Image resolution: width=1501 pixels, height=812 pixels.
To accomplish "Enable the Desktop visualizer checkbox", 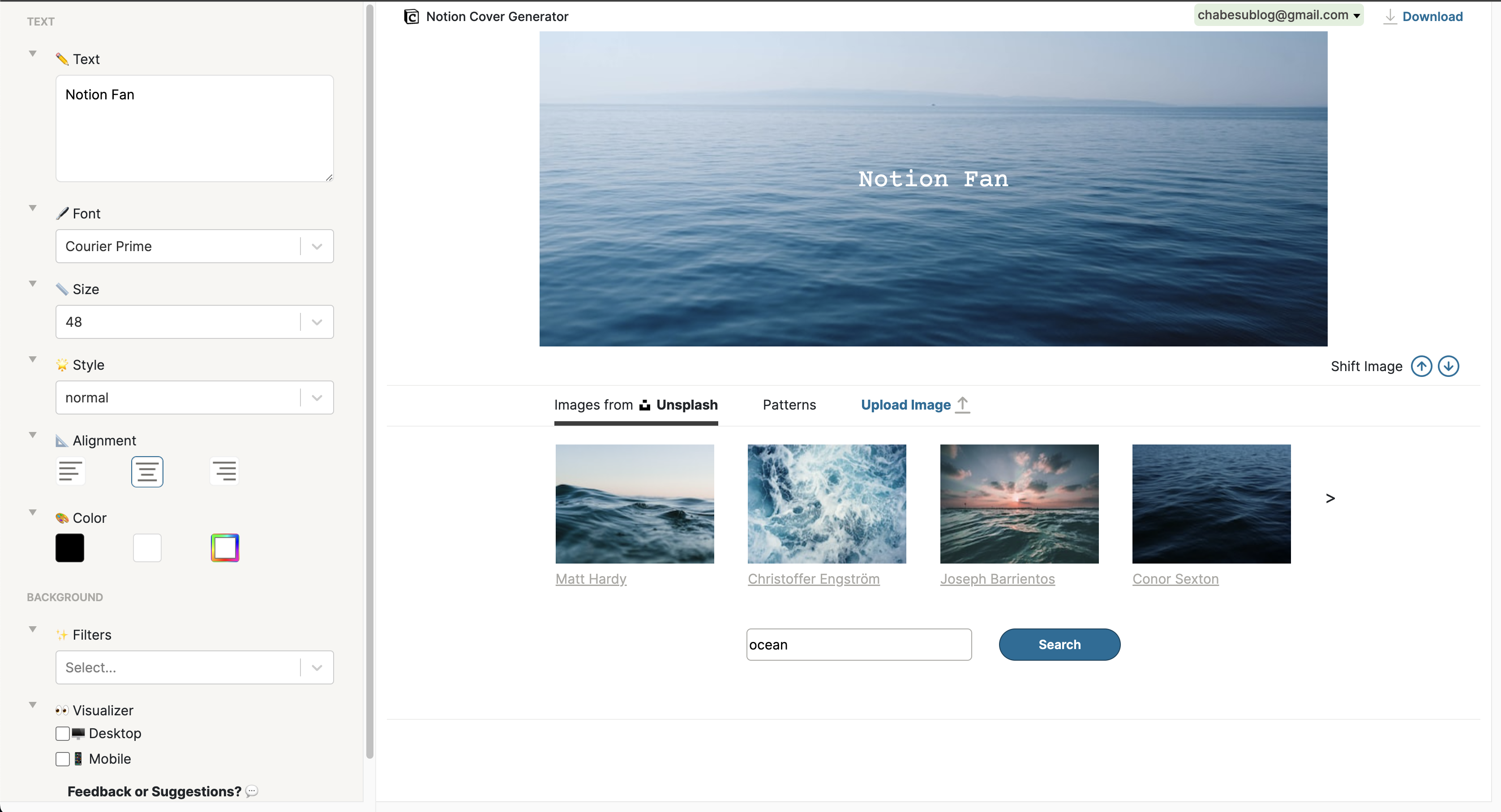I will tap(63, 733).
